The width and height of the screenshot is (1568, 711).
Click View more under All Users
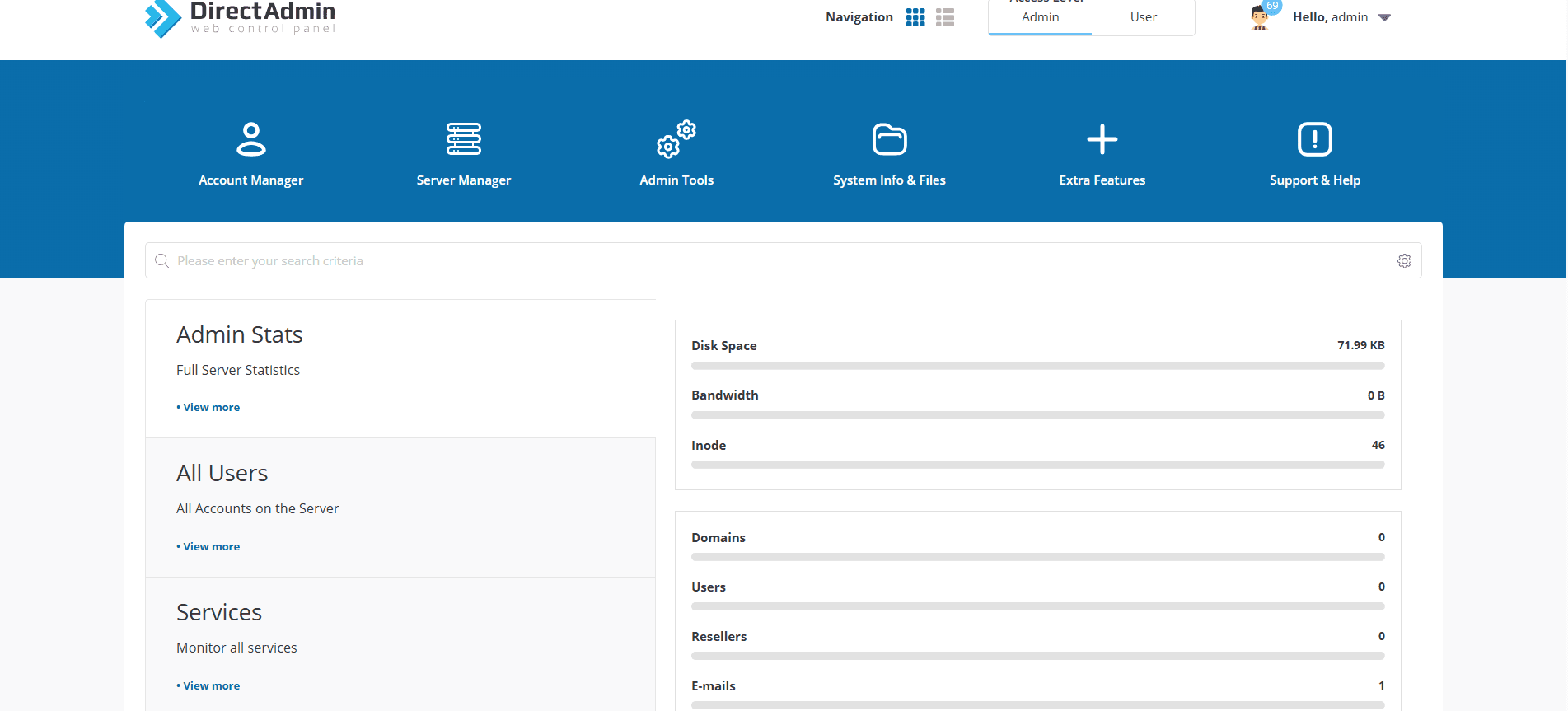[x=211, y=546]
